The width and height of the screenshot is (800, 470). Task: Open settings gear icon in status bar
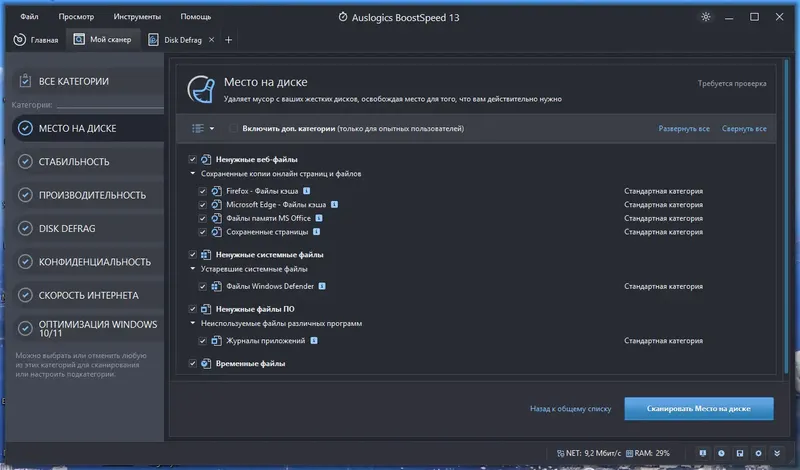click(x=758, y=453)
